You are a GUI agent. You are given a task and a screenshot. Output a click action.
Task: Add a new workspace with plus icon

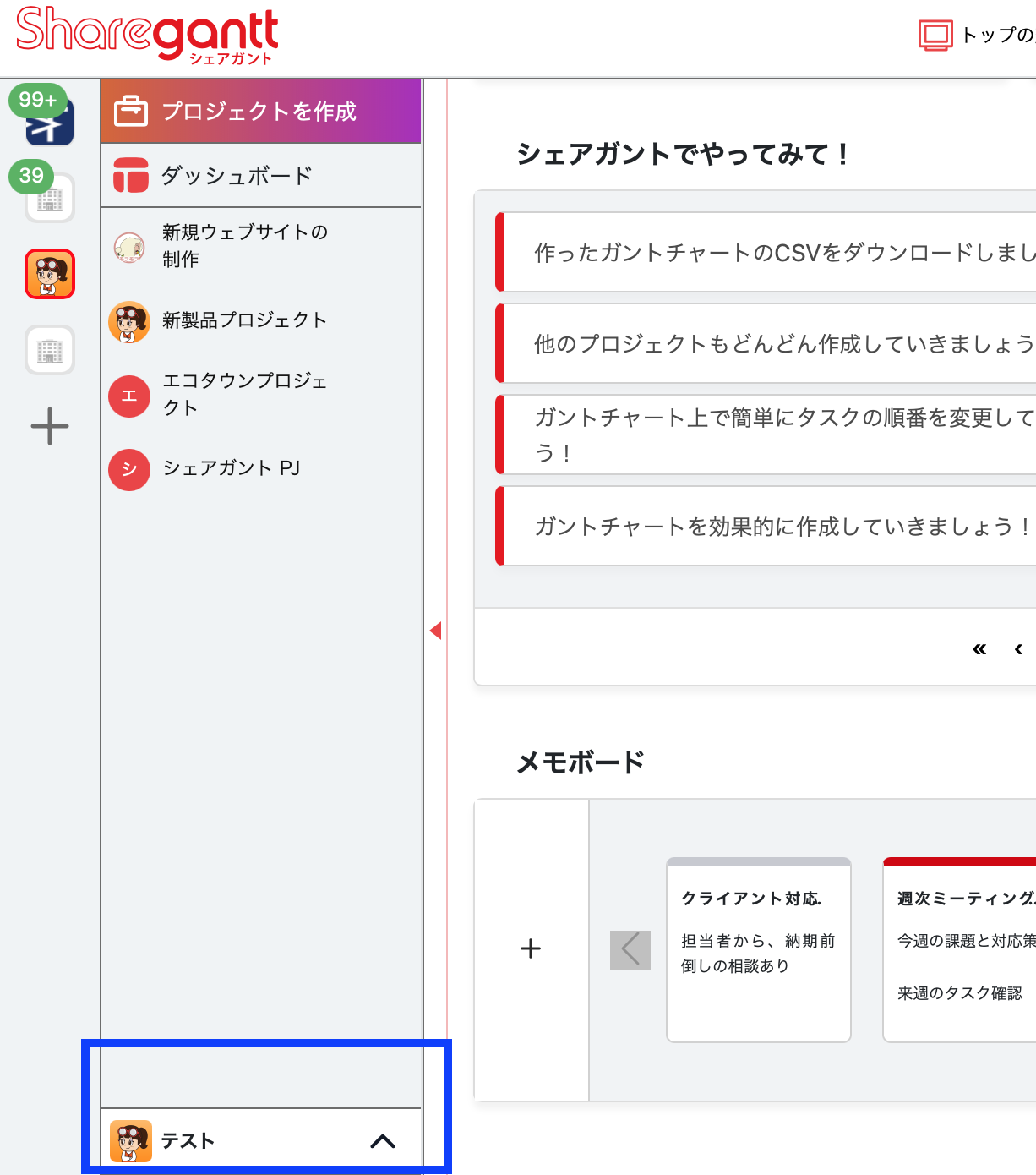[x=50, y=426]
